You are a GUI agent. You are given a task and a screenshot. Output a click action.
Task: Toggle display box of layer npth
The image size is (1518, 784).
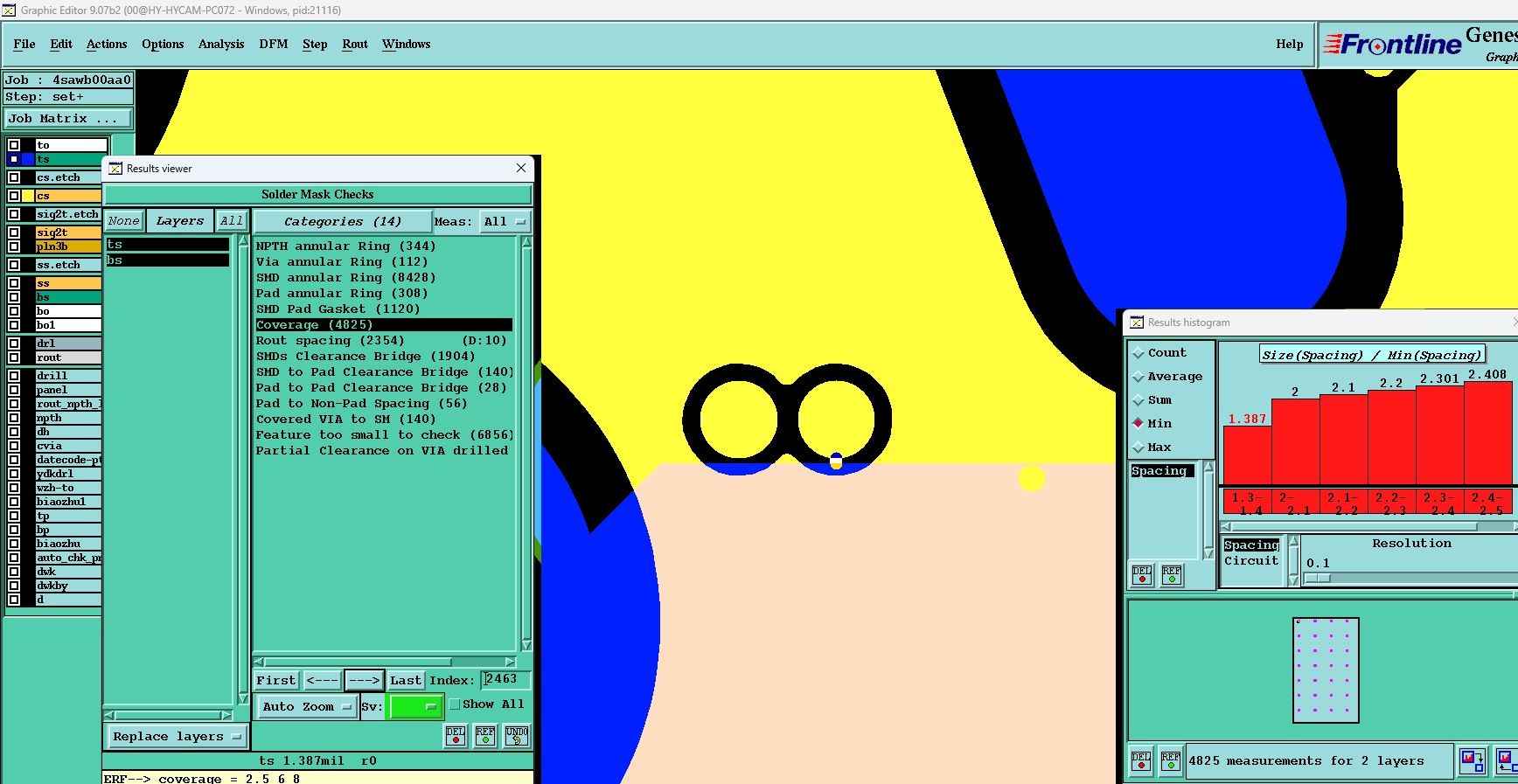point(14,418)
